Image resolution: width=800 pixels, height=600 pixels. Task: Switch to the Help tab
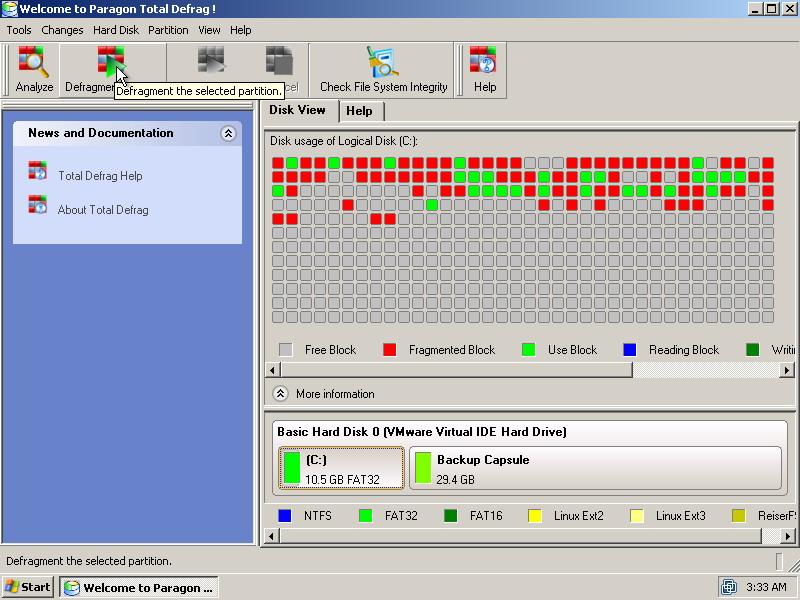tap(360, 111)
